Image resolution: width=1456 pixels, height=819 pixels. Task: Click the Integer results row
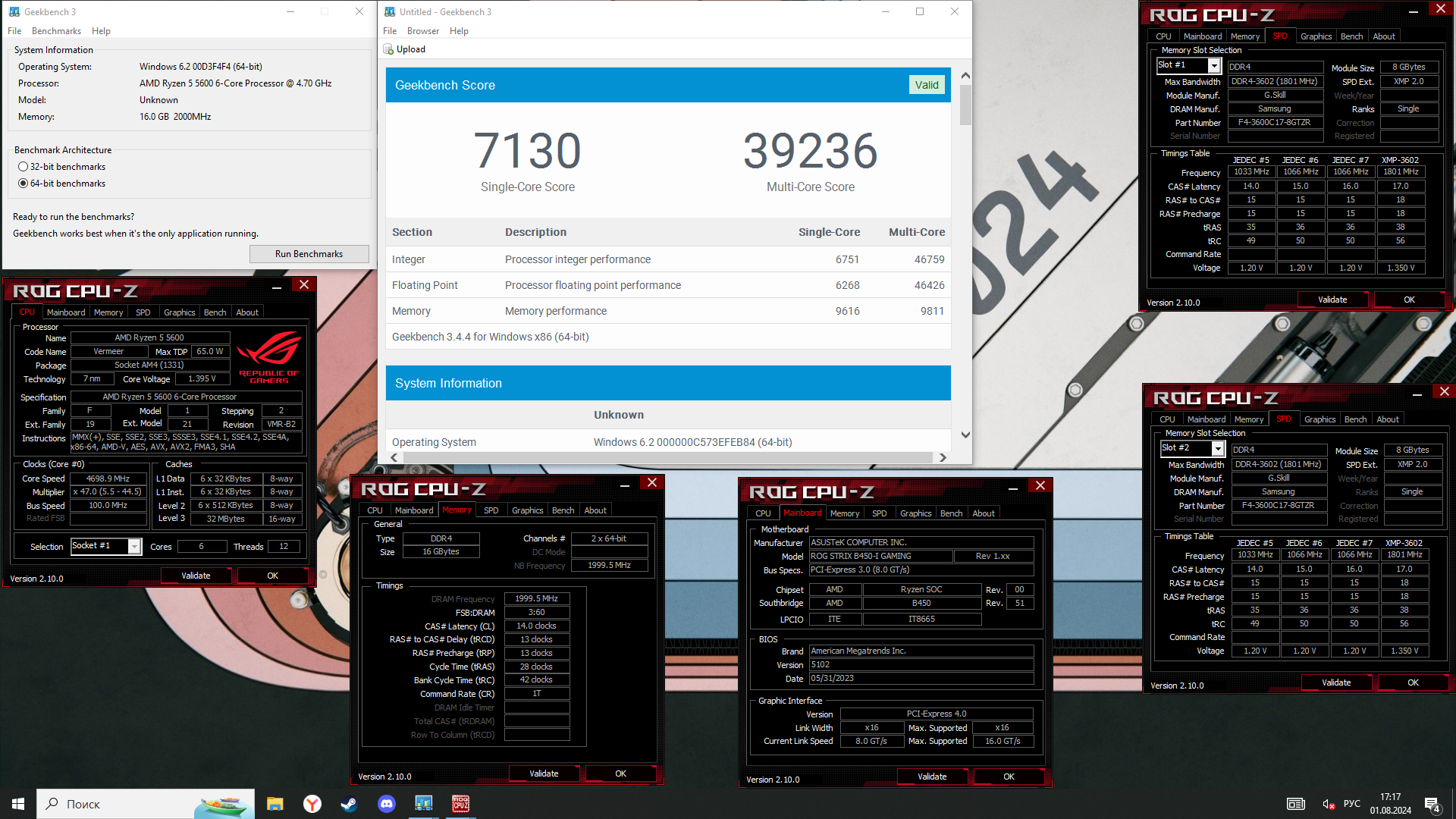click(668, 259)
